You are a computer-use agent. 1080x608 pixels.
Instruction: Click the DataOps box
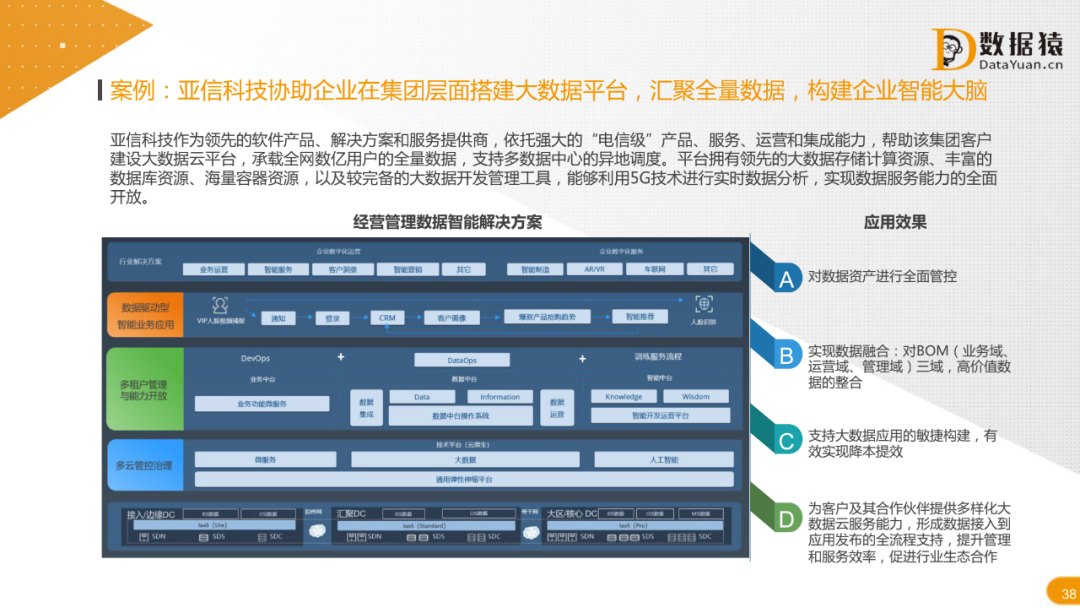point(461,360)
